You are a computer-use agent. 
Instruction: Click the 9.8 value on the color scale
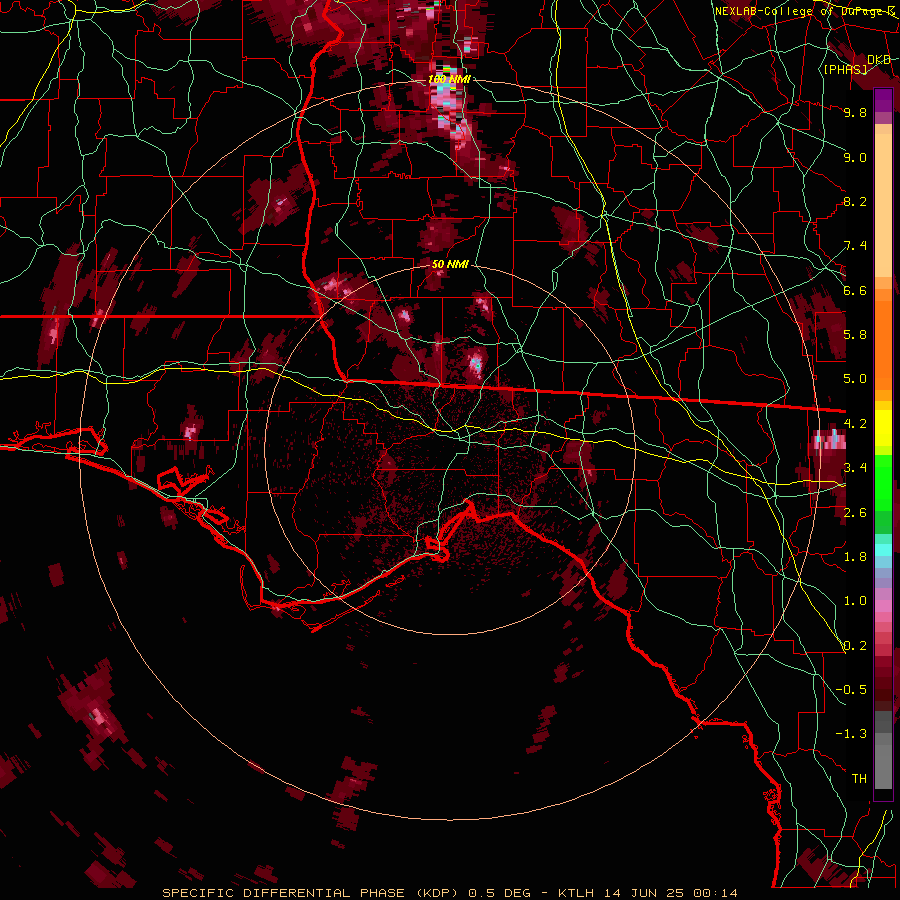pyautogui.click(x=855, y=112)
